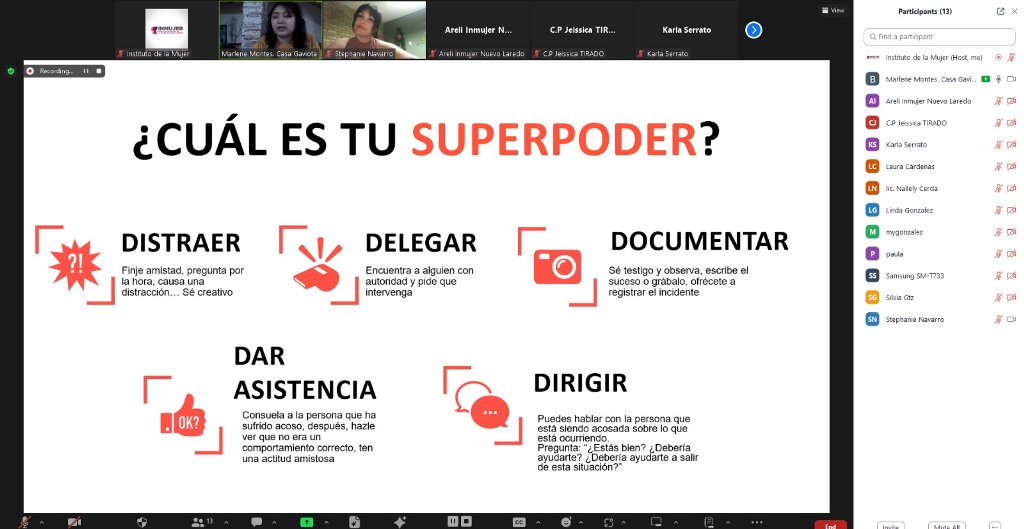This screenshot has width=1024, height=529.
Task: Click 'Samsung SM-T733' participant name
Action: pyautogui.click(x=914, y=276)
